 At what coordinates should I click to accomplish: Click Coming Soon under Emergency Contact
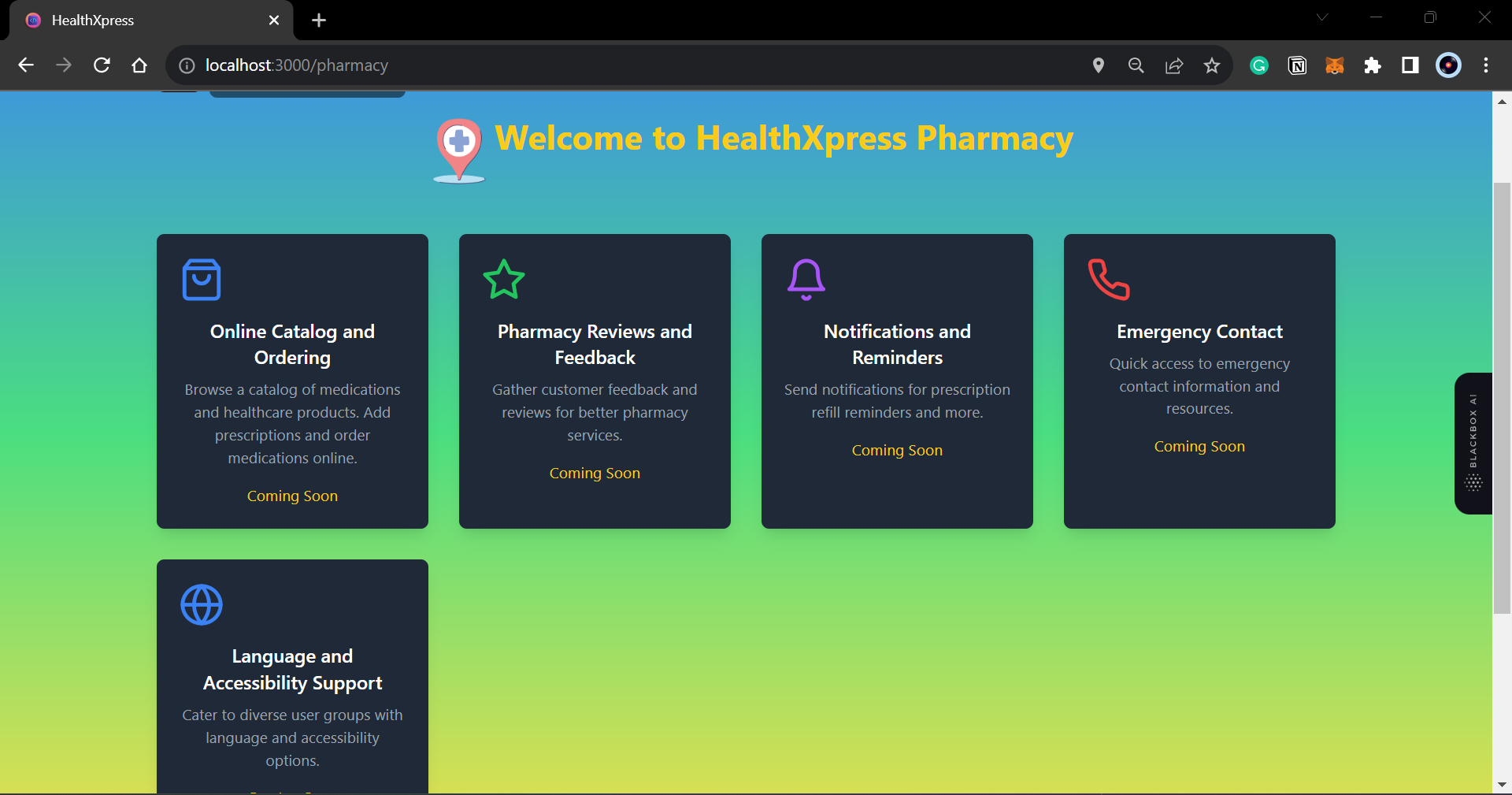(x=1199, y=447)
